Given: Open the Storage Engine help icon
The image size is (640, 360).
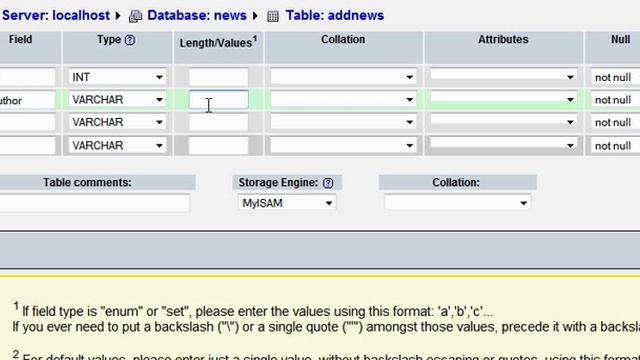Looking at the screenshot, I should pos(328,183).
